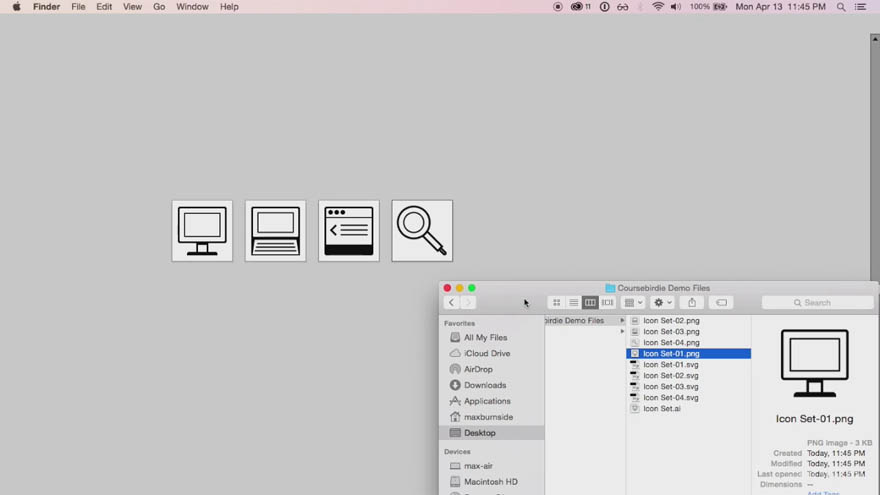880x495 pixels.
Task: Open the Edit menu
Action: [104, 7]
